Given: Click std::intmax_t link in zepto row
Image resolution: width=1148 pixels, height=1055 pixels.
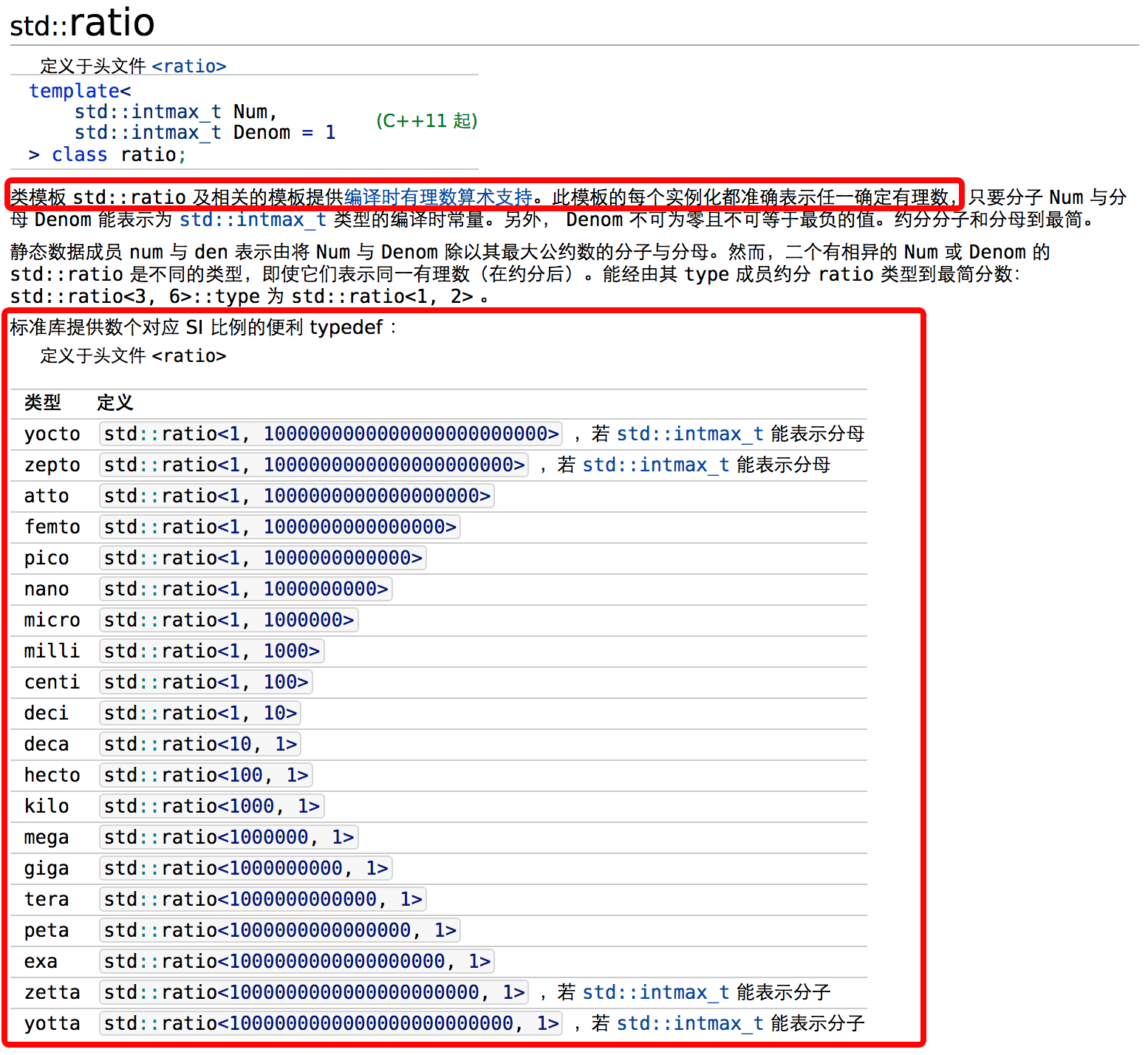Looking at the screenshot, I should pos(655,465).
